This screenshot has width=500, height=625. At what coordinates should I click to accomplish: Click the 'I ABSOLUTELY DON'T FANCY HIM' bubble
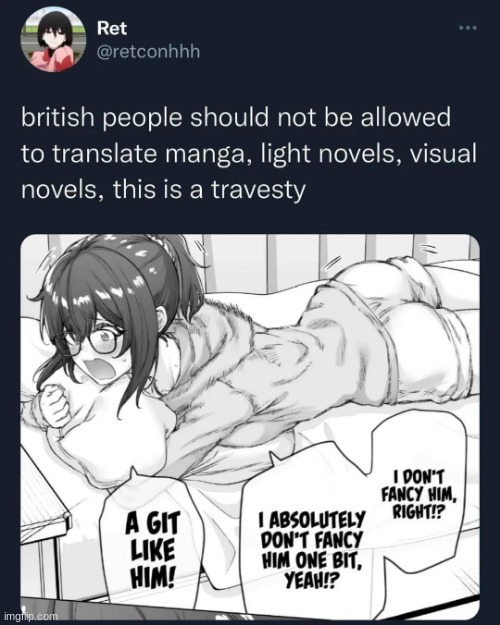click(x=312, y=550)
